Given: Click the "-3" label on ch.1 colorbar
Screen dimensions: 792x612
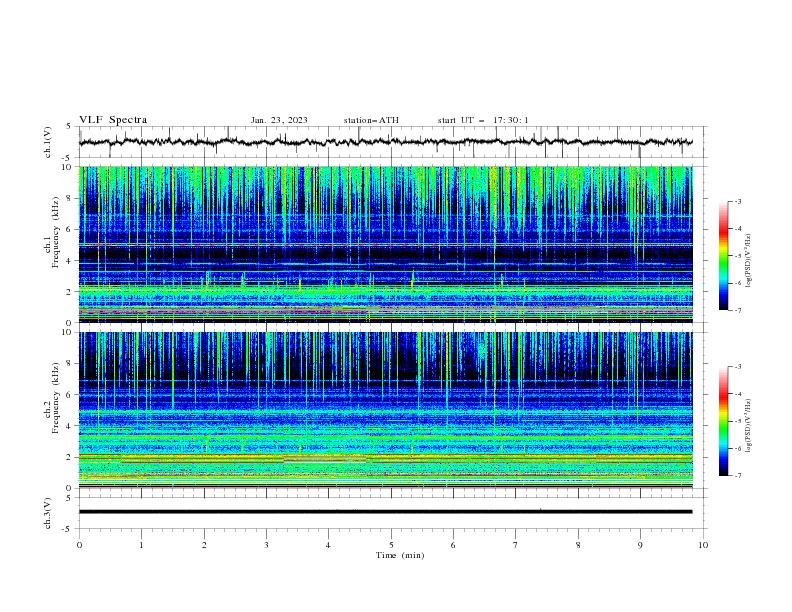Looking at the screenshot, I should [x=738, y=201].
